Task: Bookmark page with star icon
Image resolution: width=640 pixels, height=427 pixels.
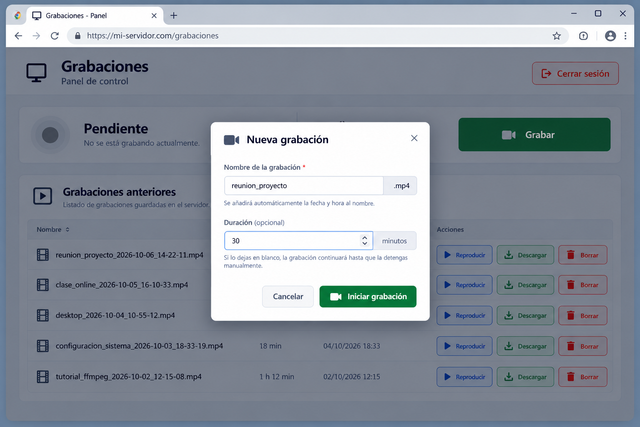Action: (x=557, y=36)
